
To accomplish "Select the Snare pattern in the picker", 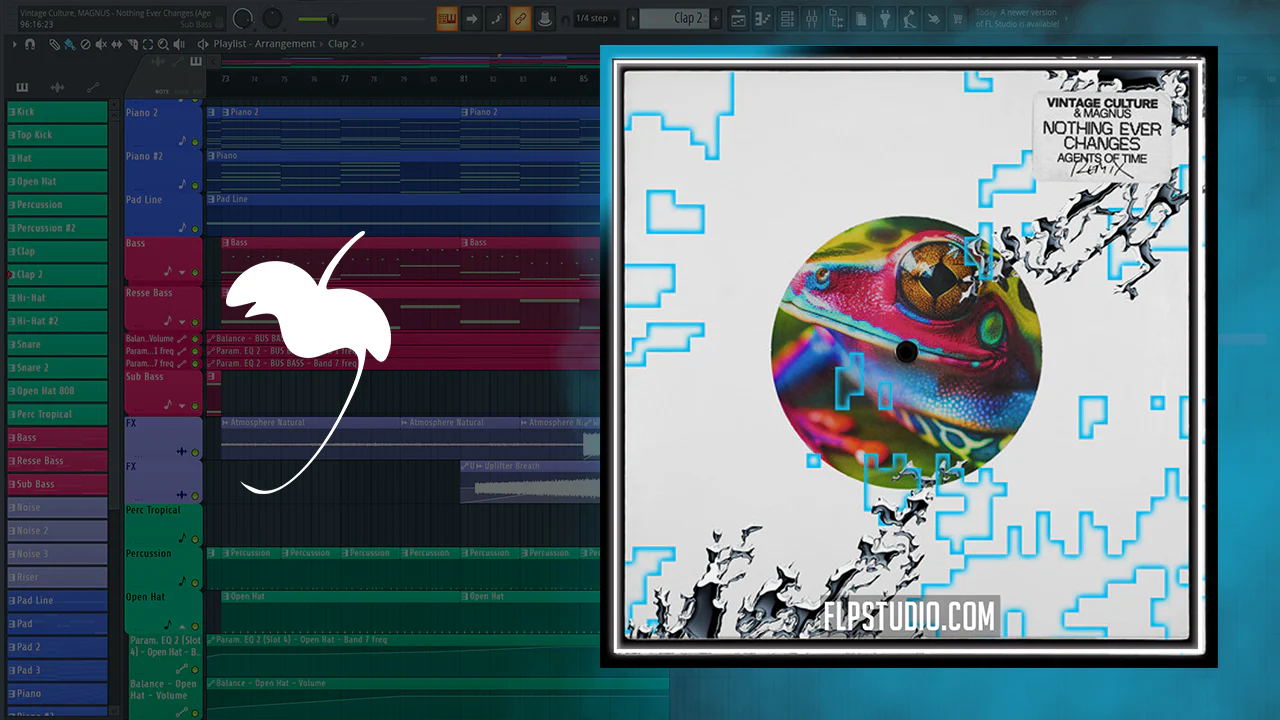I will (57, 344).
